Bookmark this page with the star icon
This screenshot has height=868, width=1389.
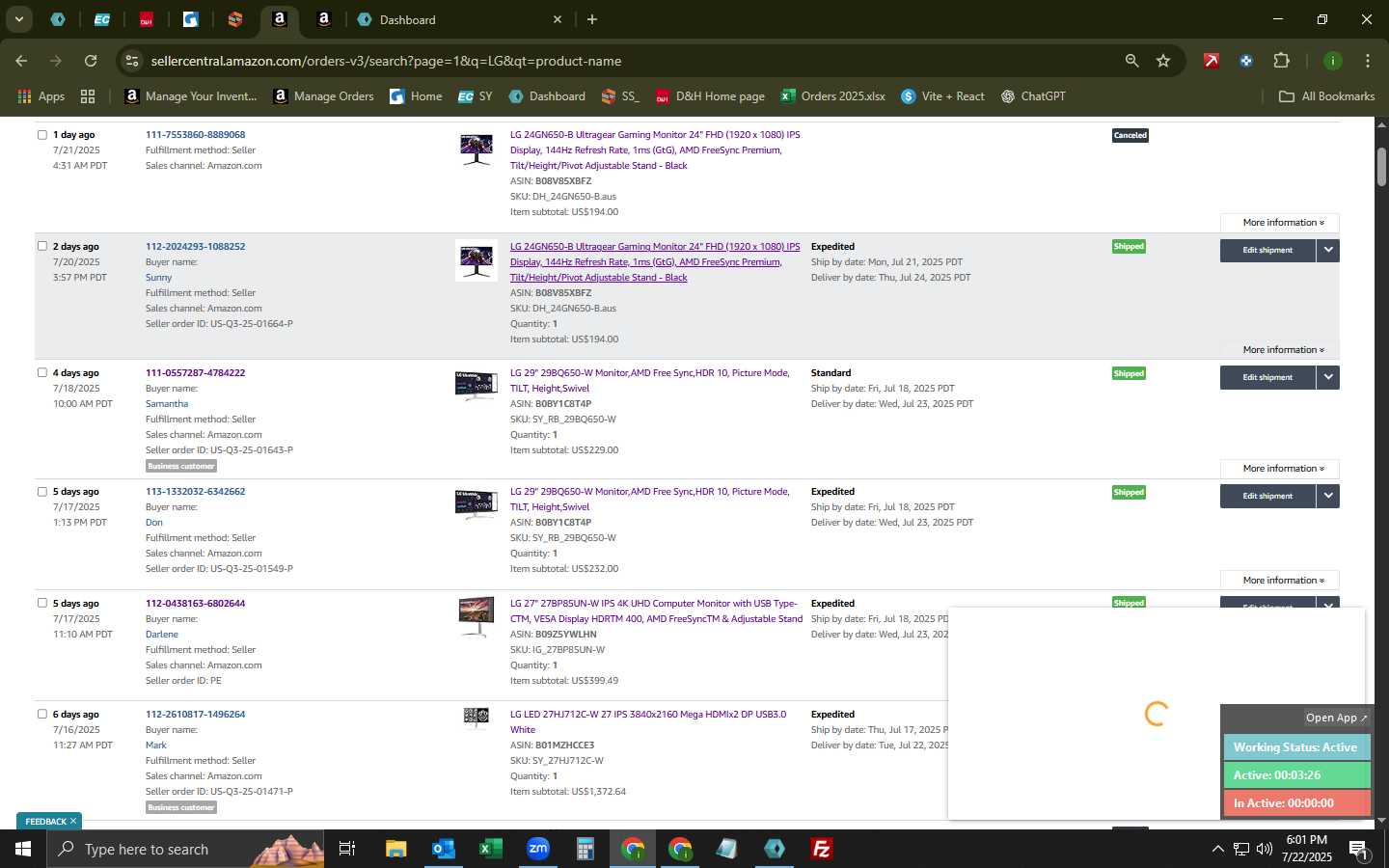pyautogui.click(x=1163, y=61)
